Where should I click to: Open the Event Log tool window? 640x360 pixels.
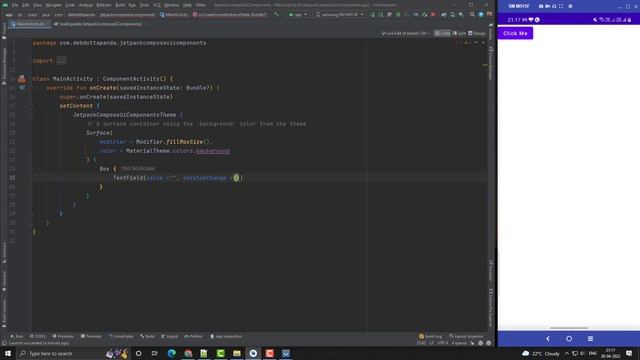click(431, 336)
